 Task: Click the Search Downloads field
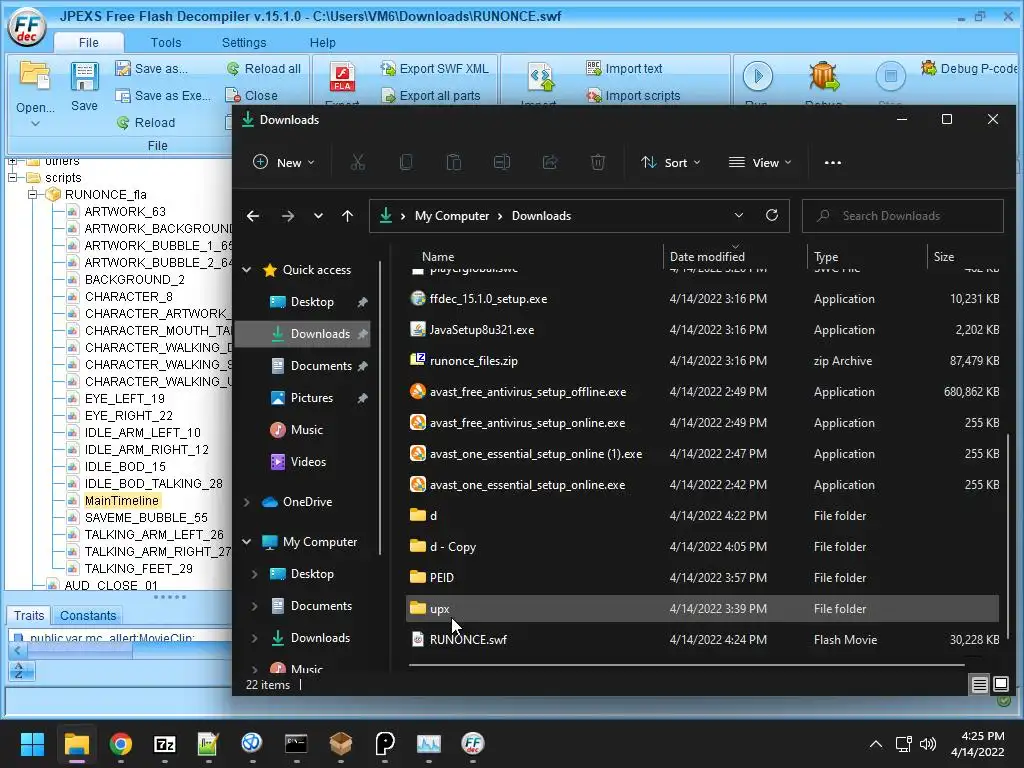click(x=903, y=216)
